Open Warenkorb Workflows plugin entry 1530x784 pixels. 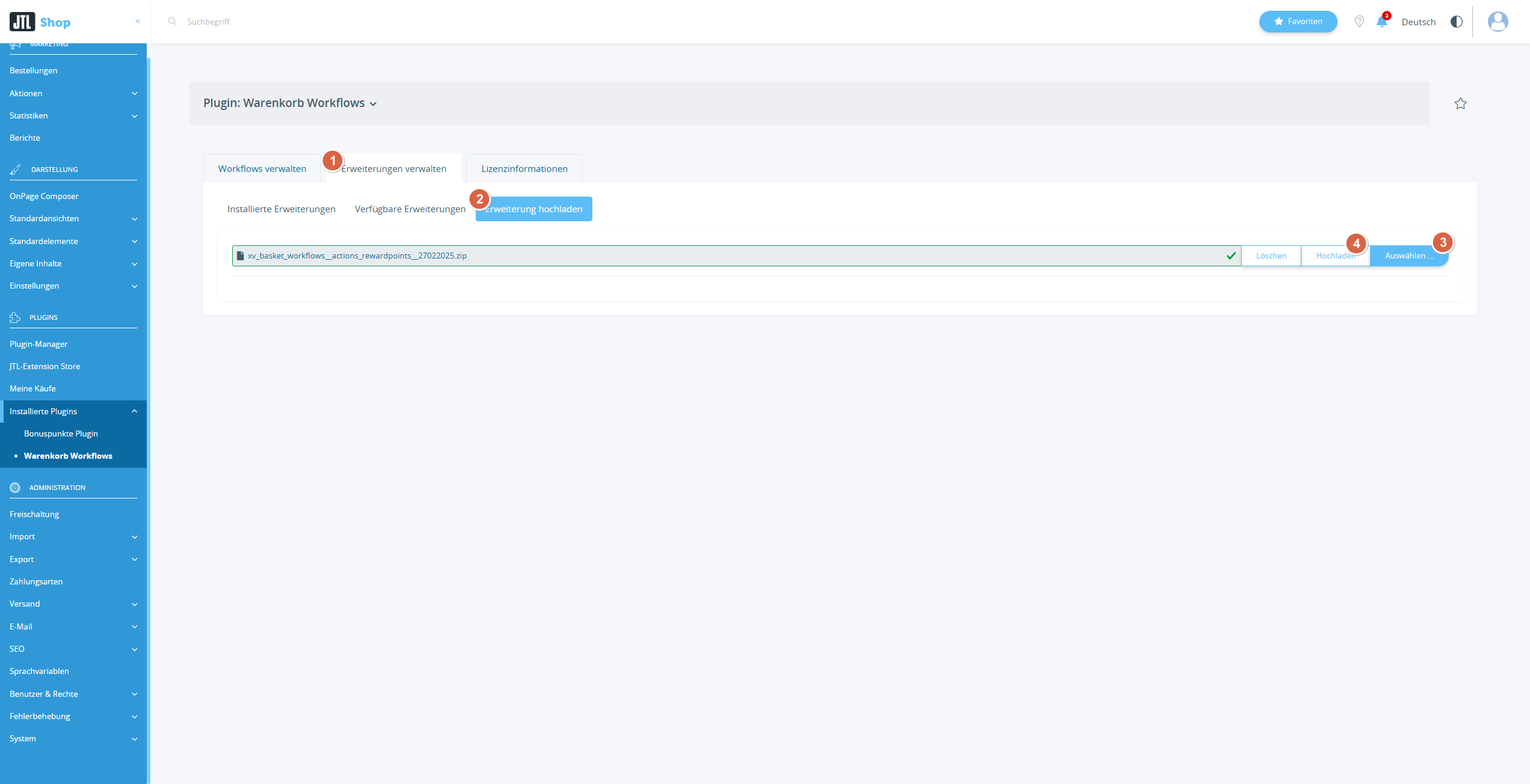click(73, 456)
